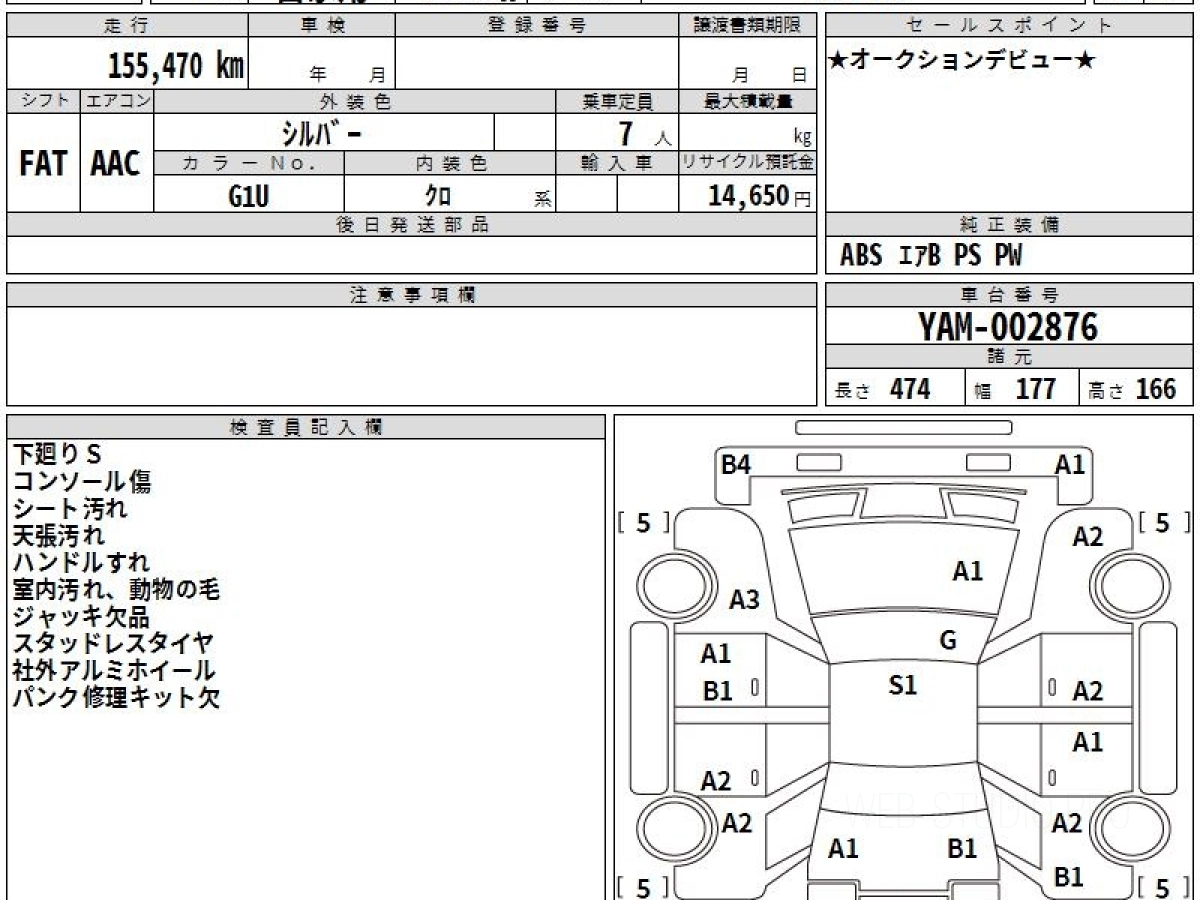This screenshot has height=900, width=1200.
Task: Select the "後日発送部品" section header
Action: click(x=411, y=225)
